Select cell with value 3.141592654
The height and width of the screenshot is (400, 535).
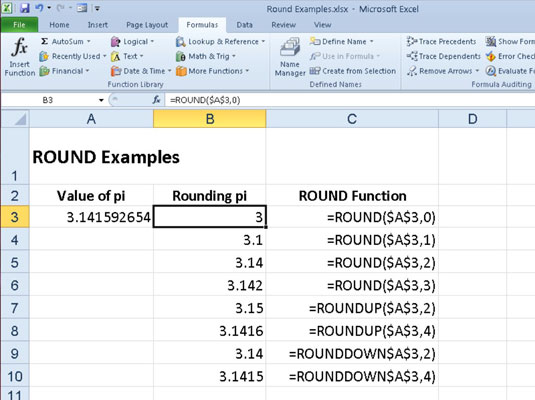[x=91, y=217]
